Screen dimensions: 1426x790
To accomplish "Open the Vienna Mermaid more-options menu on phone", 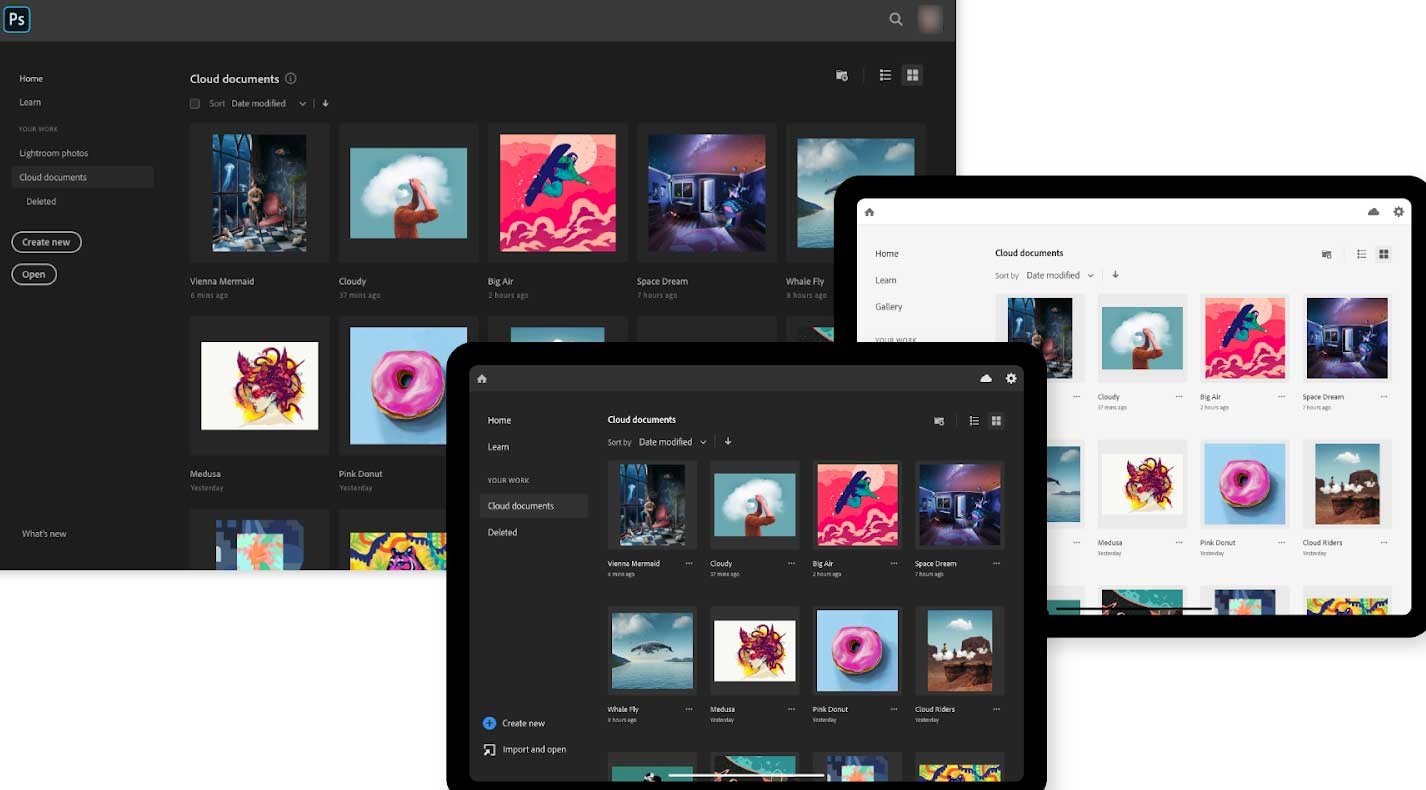I will pyautogui.click(x=688, y=563).
